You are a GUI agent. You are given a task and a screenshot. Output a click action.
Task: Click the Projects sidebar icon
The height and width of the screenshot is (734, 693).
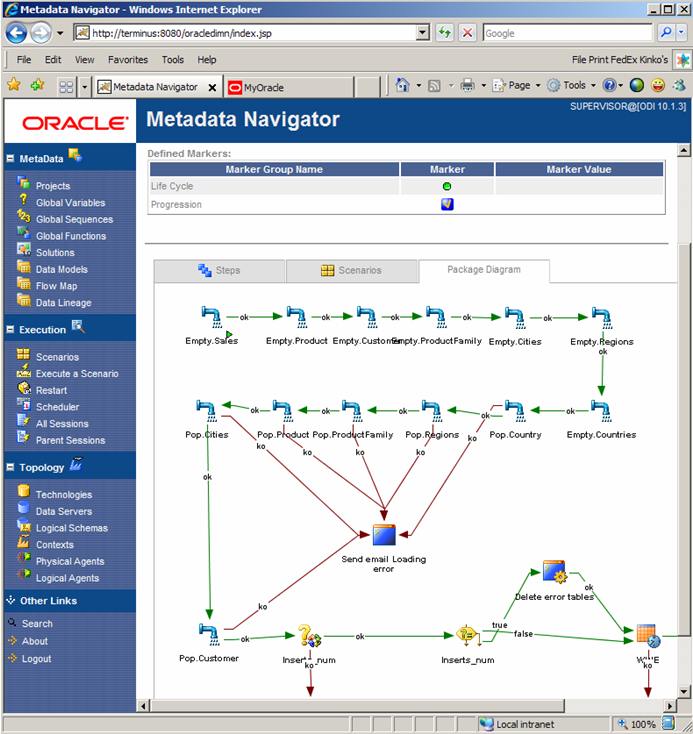(23, 183)
